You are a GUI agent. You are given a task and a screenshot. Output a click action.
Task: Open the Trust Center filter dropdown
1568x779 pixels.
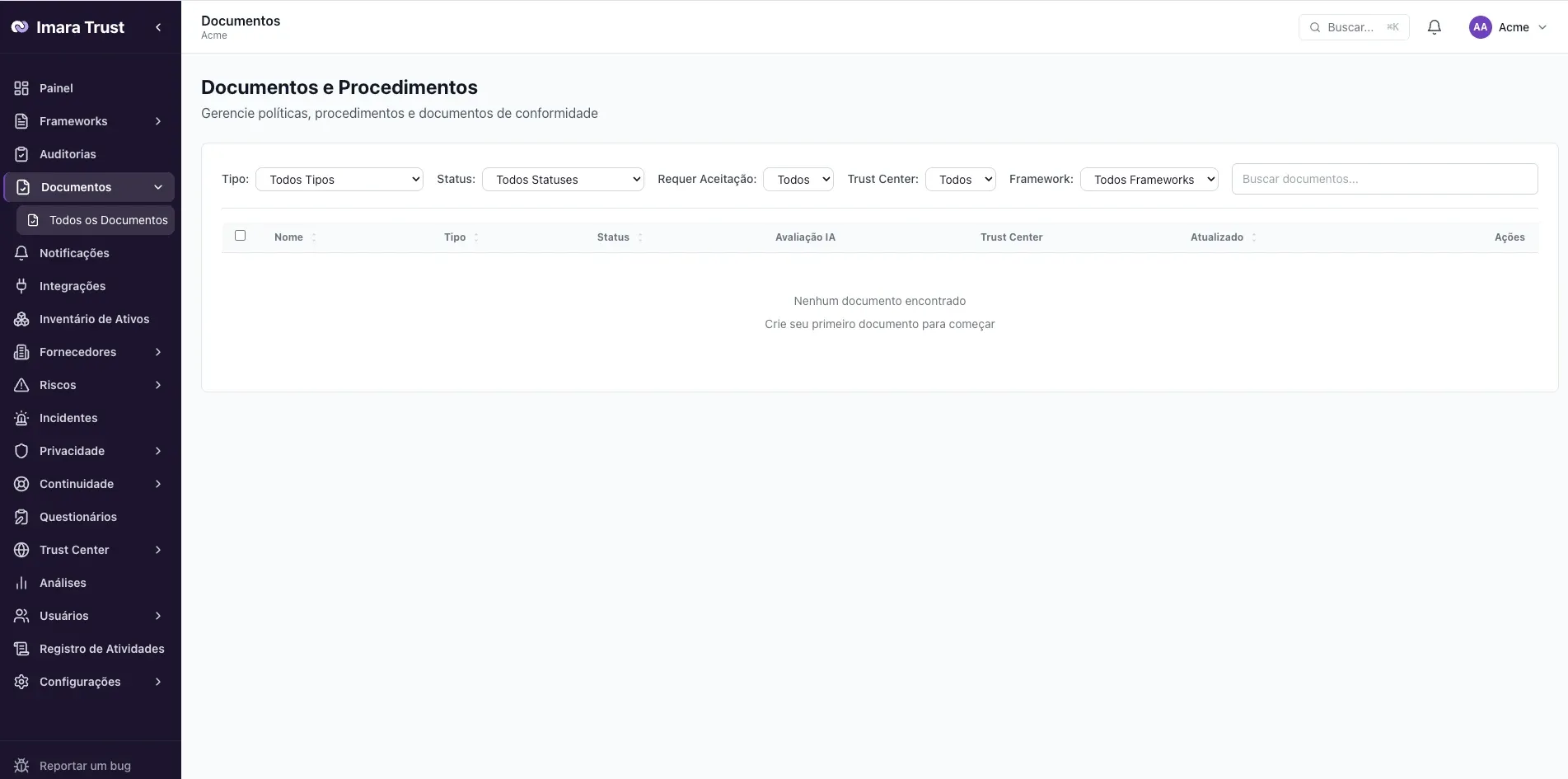tap(961, 179)
